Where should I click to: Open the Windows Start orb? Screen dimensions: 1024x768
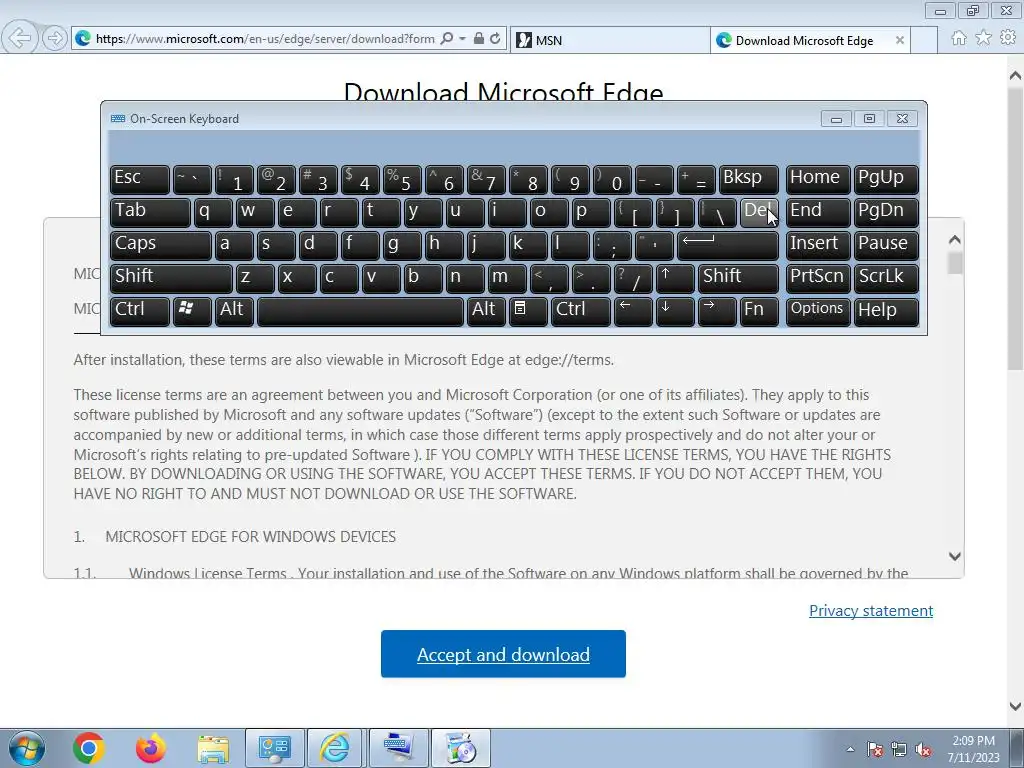point(27,748)
